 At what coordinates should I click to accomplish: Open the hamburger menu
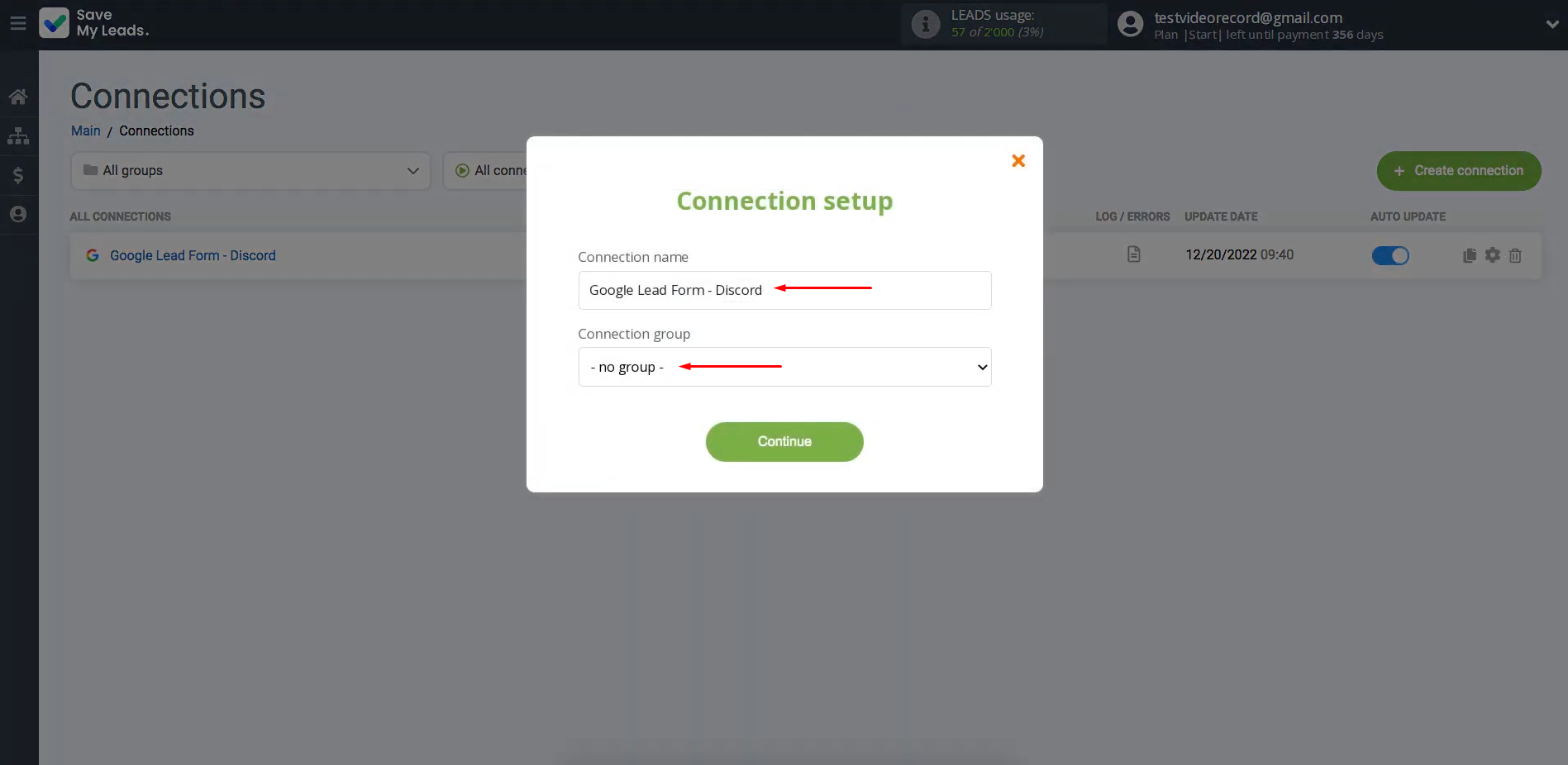coord(18,23)
